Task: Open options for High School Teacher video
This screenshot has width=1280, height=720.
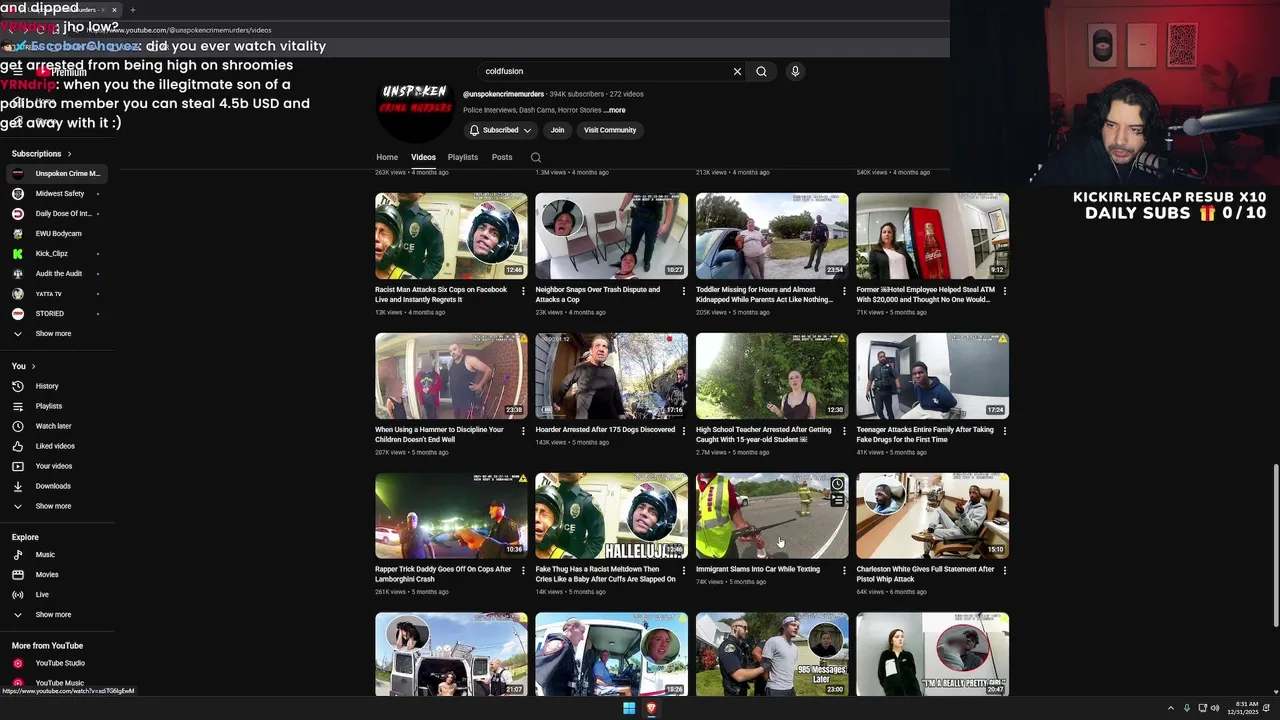Action: (x=844, y=431)
